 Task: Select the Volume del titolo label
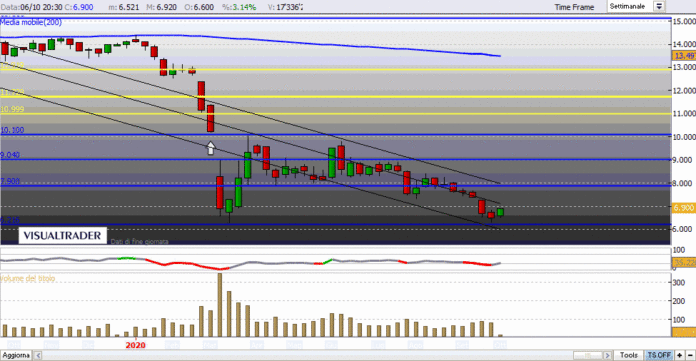pyautogui.click(x=28, y=278)
